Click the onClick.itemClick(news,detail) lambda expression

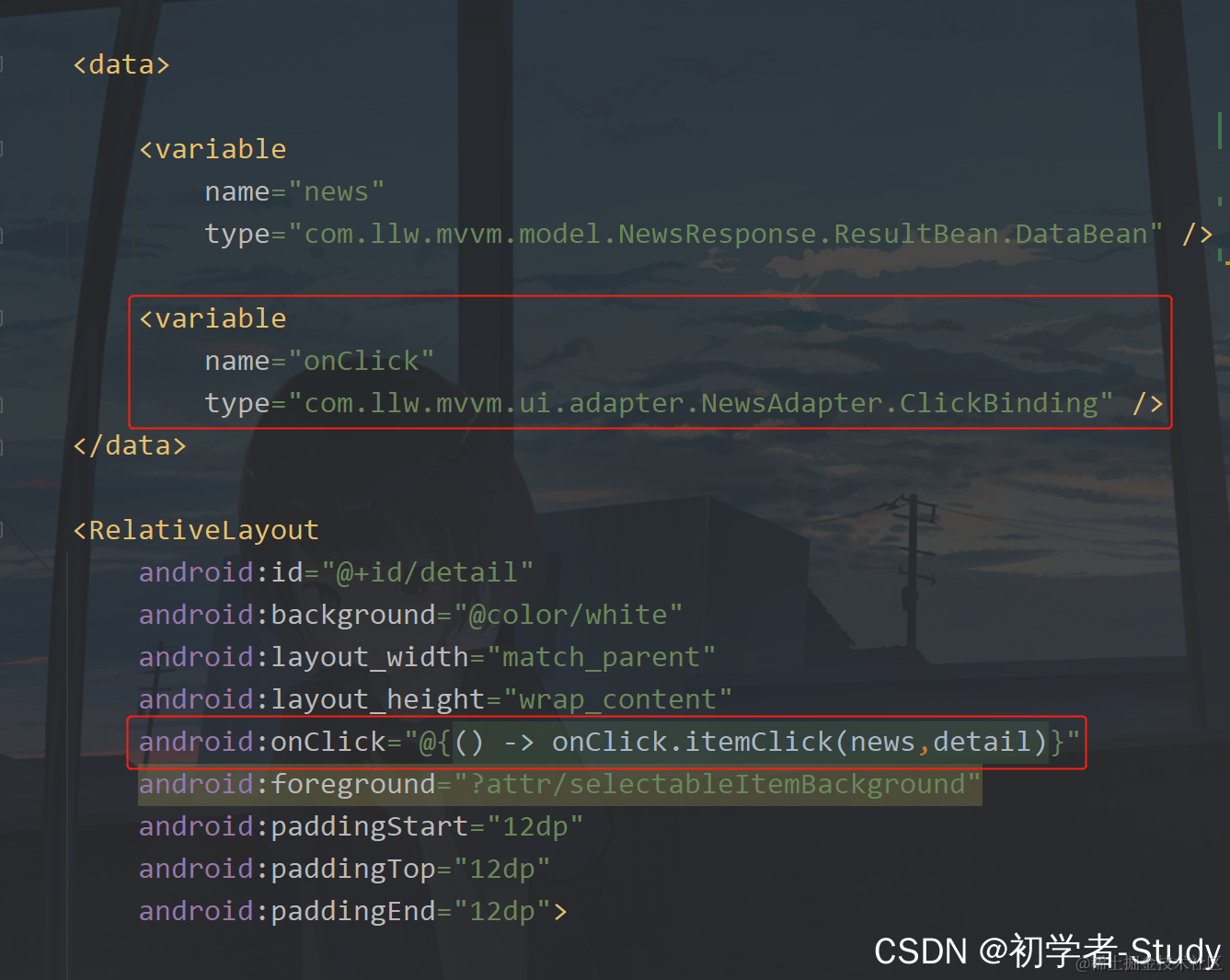pos(751,742)
